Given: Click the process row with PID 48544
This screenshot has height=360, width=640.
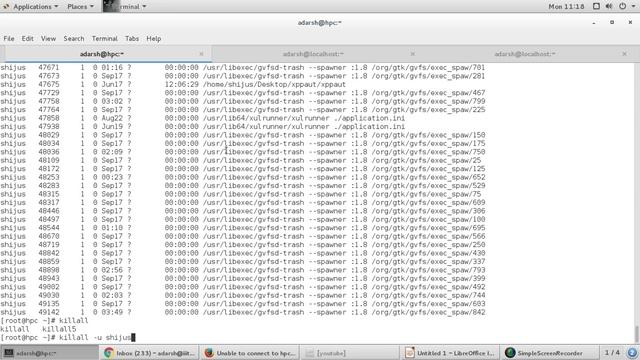Looking at the screenshot, I should pos(243,228).
